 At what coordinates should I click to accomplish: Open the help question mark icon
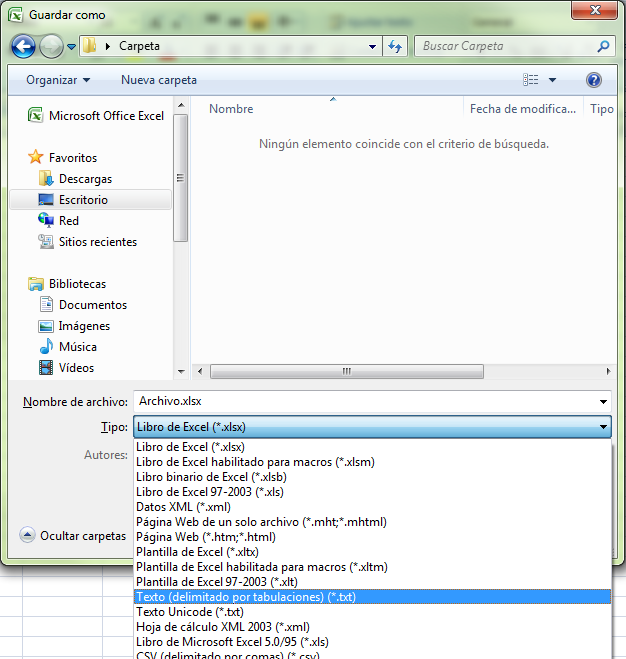pyautogui.click(x=593, y=80)
